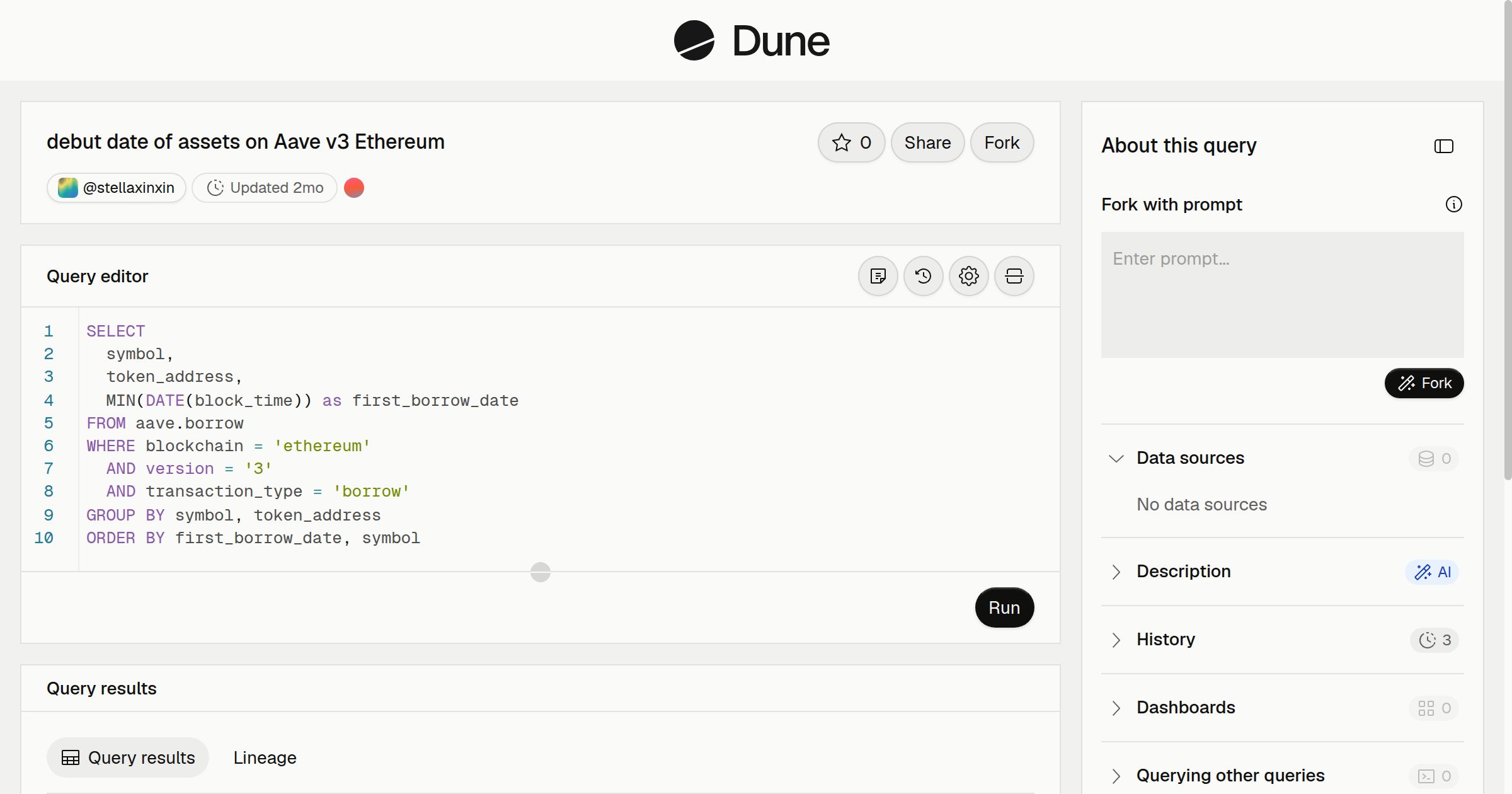Click 'first_borrow_date' alias on line 4
The image size is (1512, 794).
point(435,400)
